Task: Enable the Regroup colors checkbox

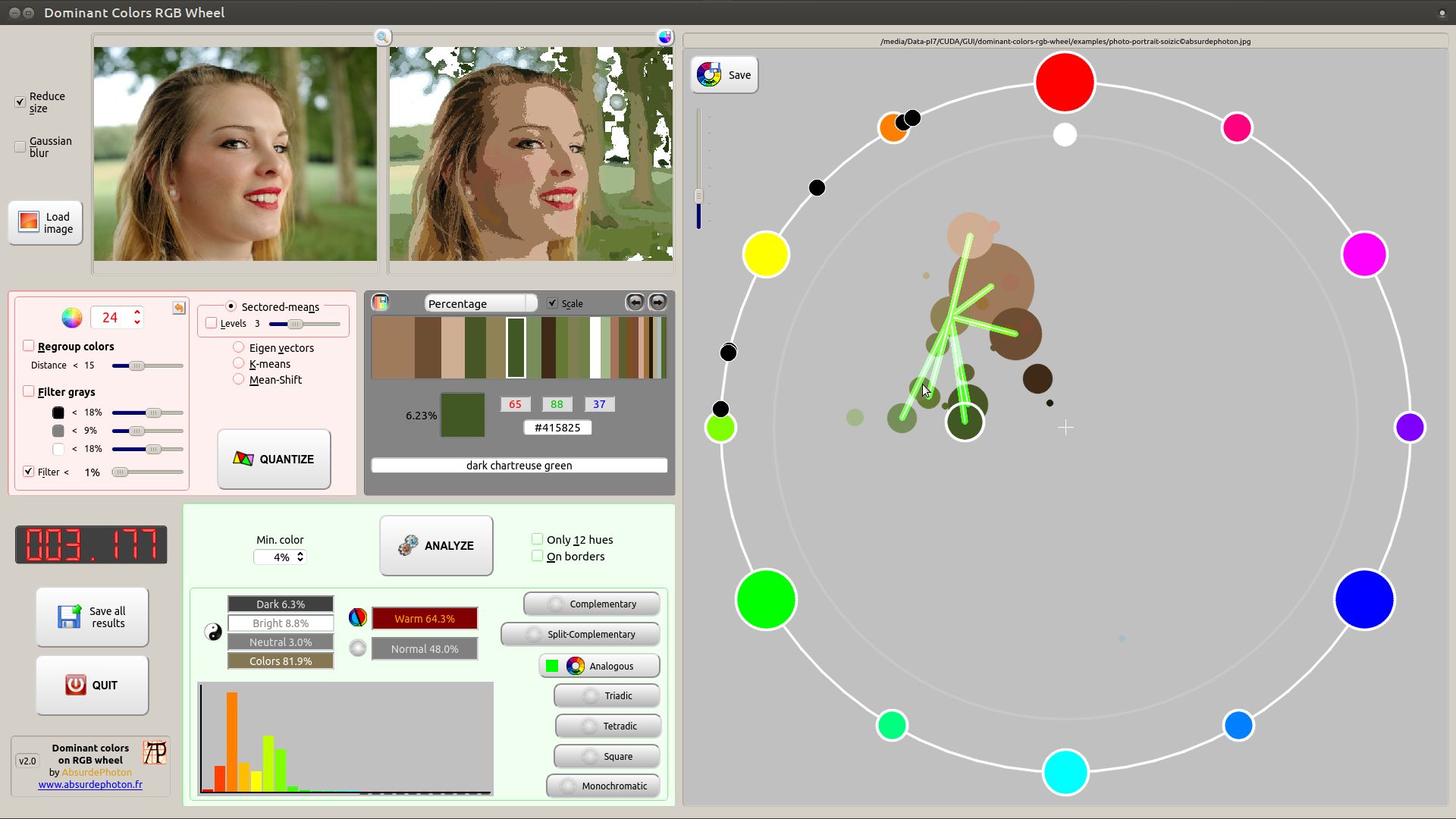Action: pyautogui.click(x=29, y=346)
